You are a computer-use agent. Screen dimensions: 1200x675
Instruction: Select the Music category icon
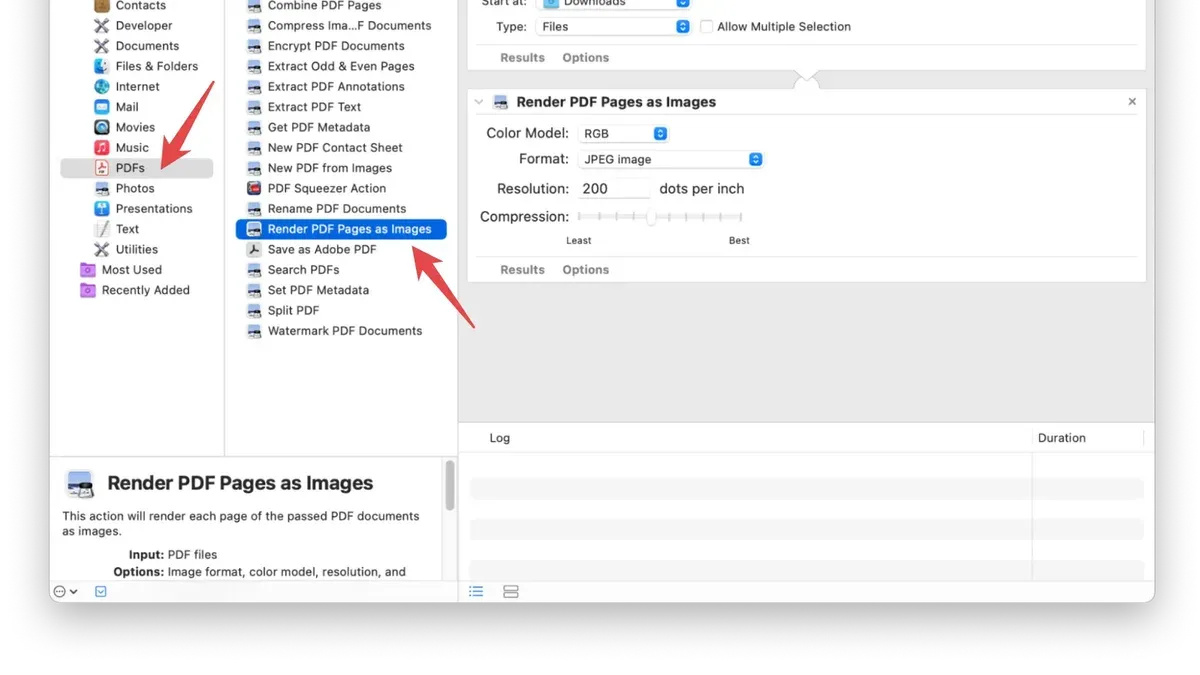[x=102, y=148]
